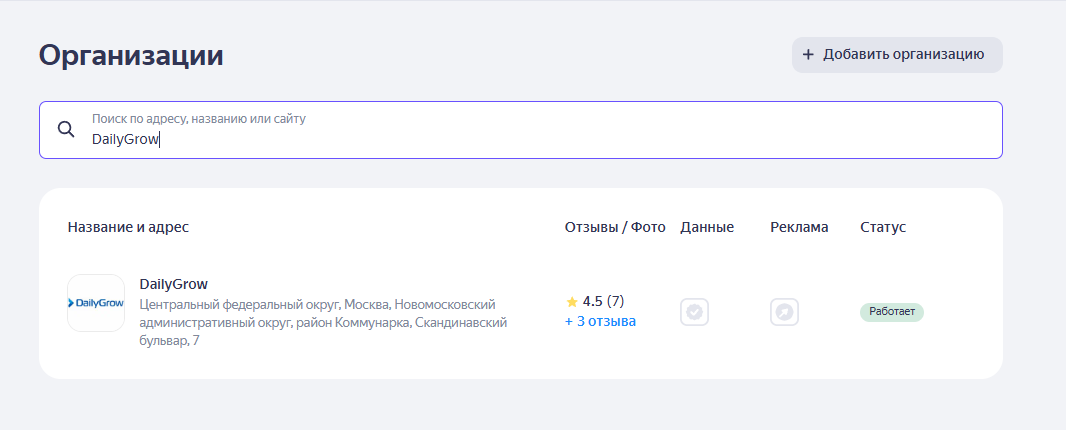
Task: Click the 4.5 (7) rating value
Action: click(x=603, y=301)
